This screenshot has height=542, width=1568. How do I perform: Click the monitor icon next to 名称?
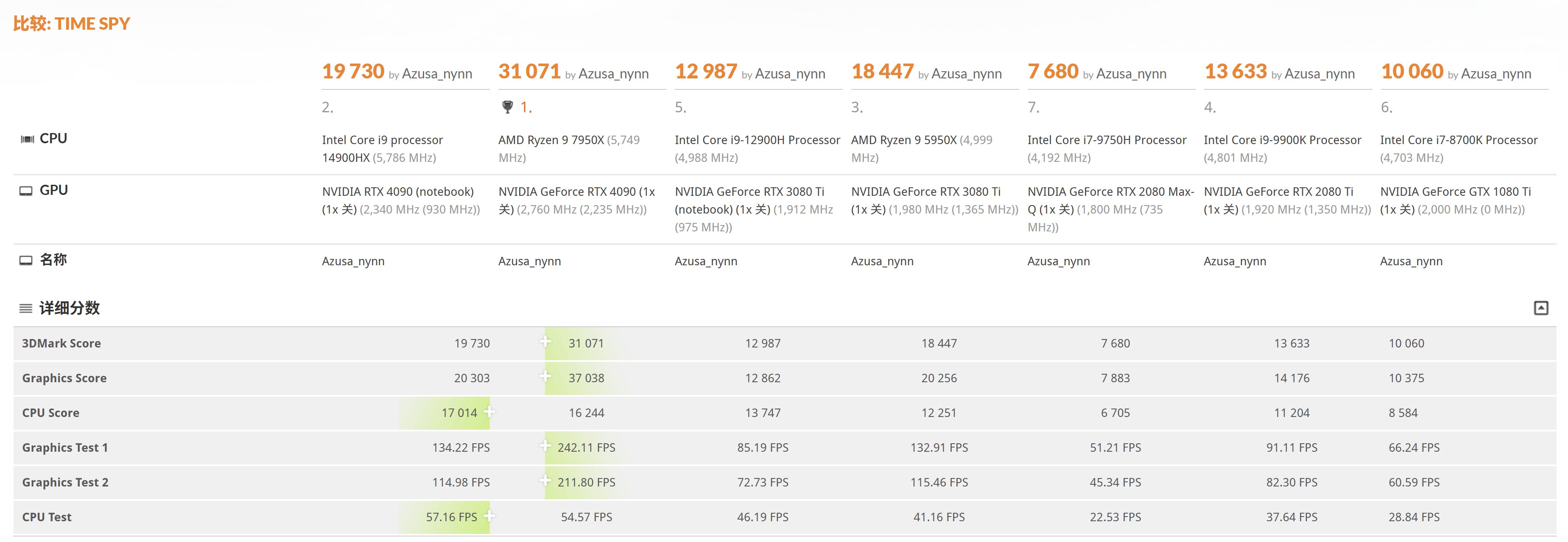25,260
